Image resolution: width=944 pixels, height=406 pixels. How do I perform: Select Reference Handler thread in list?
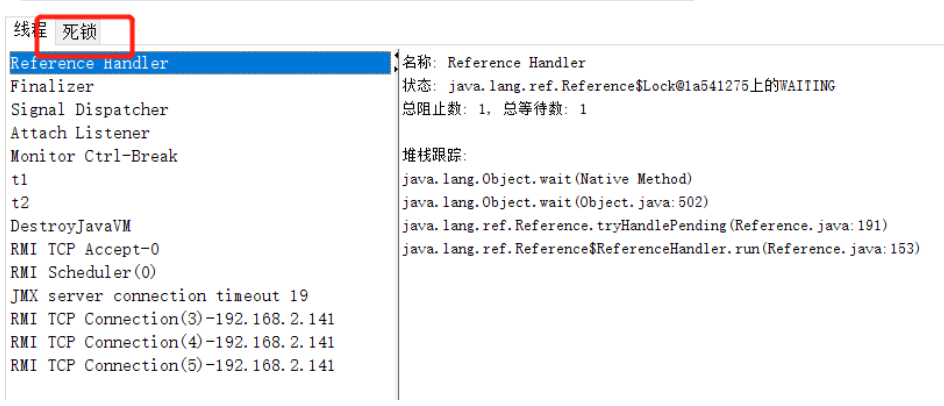[x=200, y=63]
